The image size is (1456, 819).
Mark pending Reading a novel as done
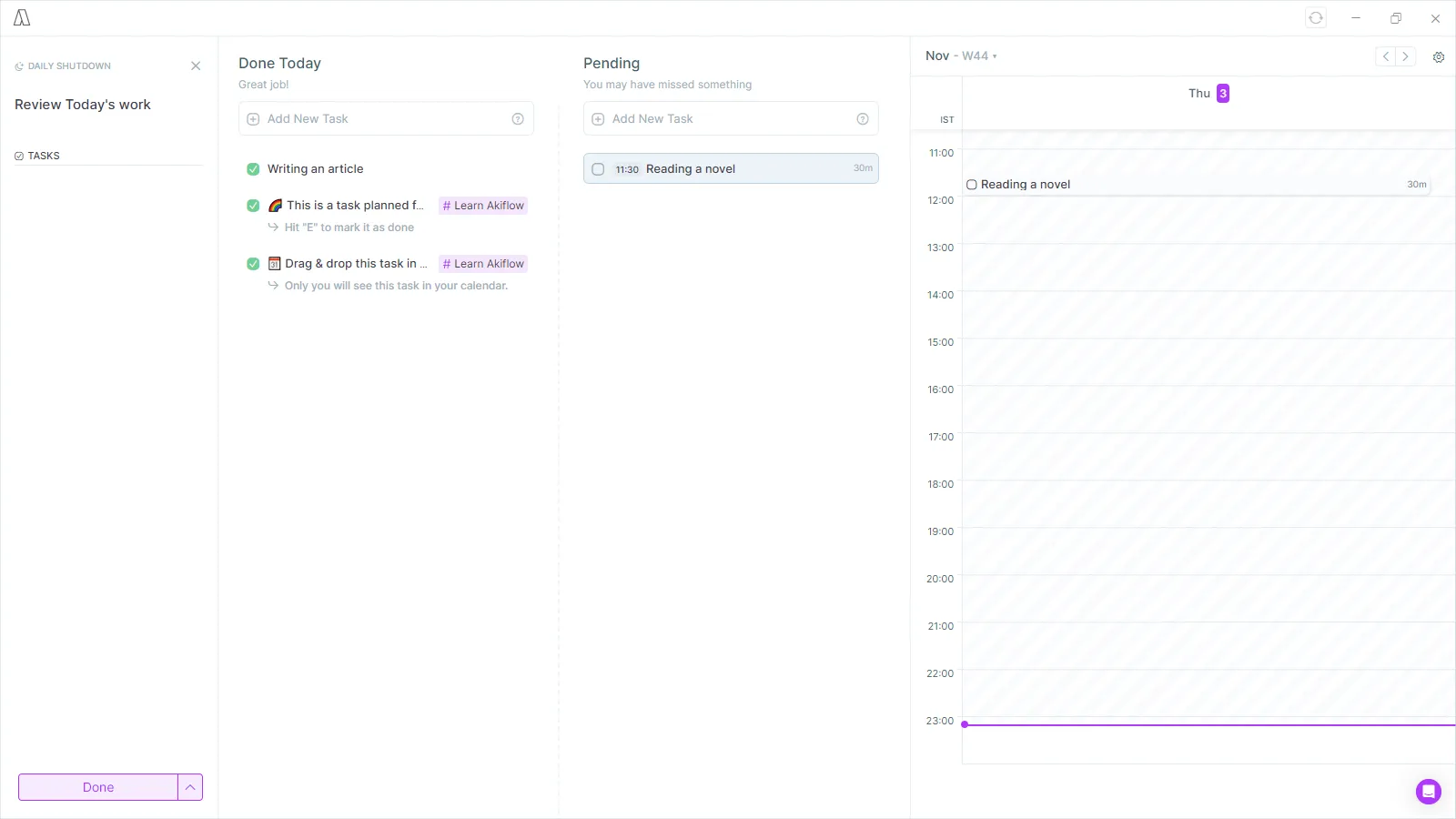[x=598, y=169]
